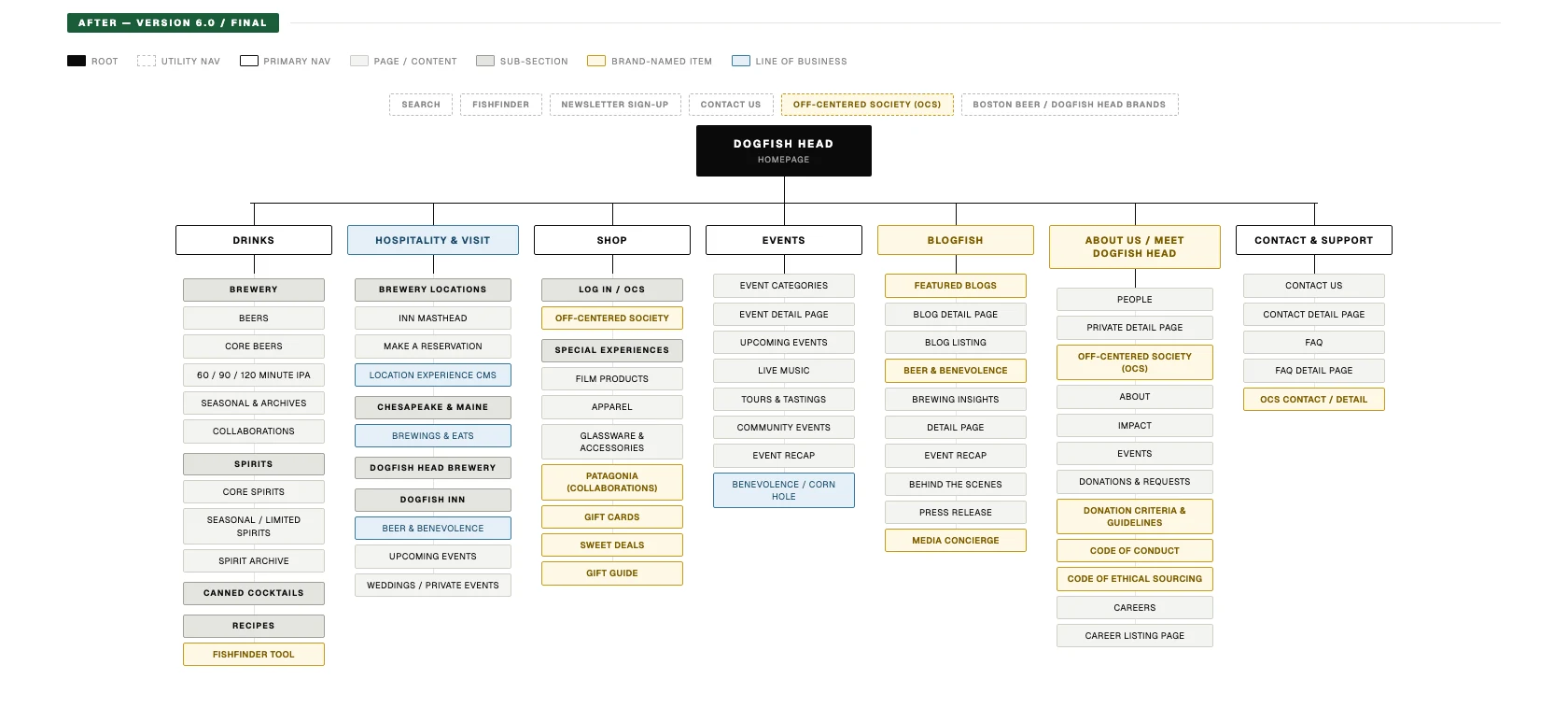Image resolution: width=1568 pixels, height=707 pixels.
Task: Click the blue LINE OF BUSINESS legend swatch
Action: [741, 61]
